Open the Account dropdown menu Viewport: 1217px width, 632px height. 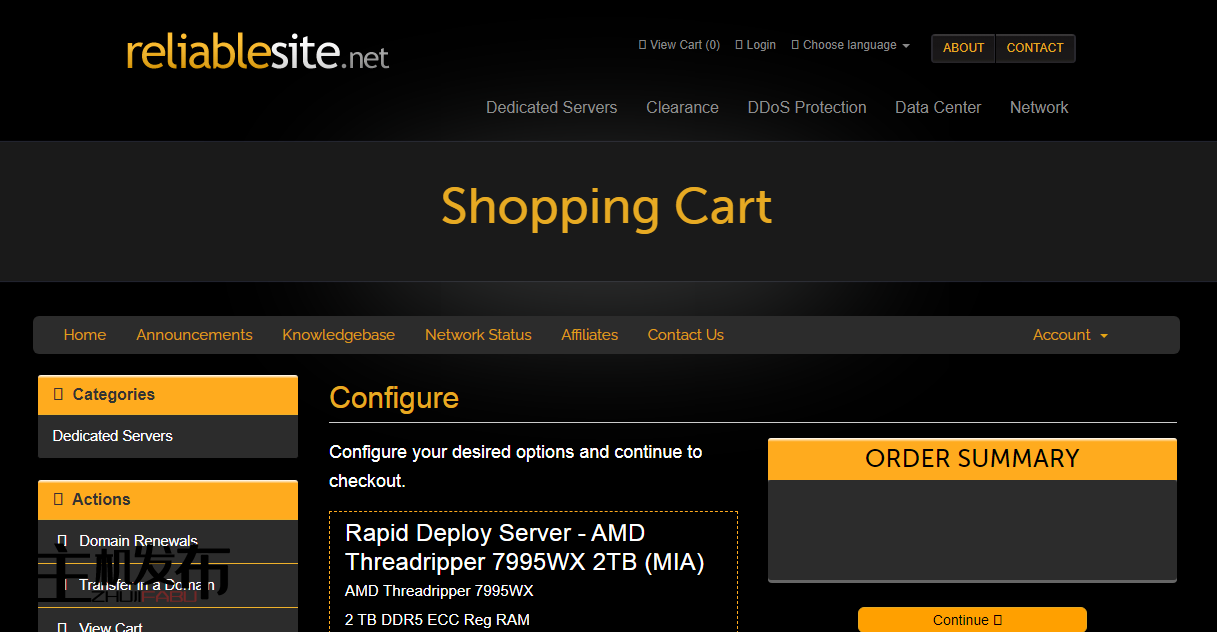coord(1069,335)
